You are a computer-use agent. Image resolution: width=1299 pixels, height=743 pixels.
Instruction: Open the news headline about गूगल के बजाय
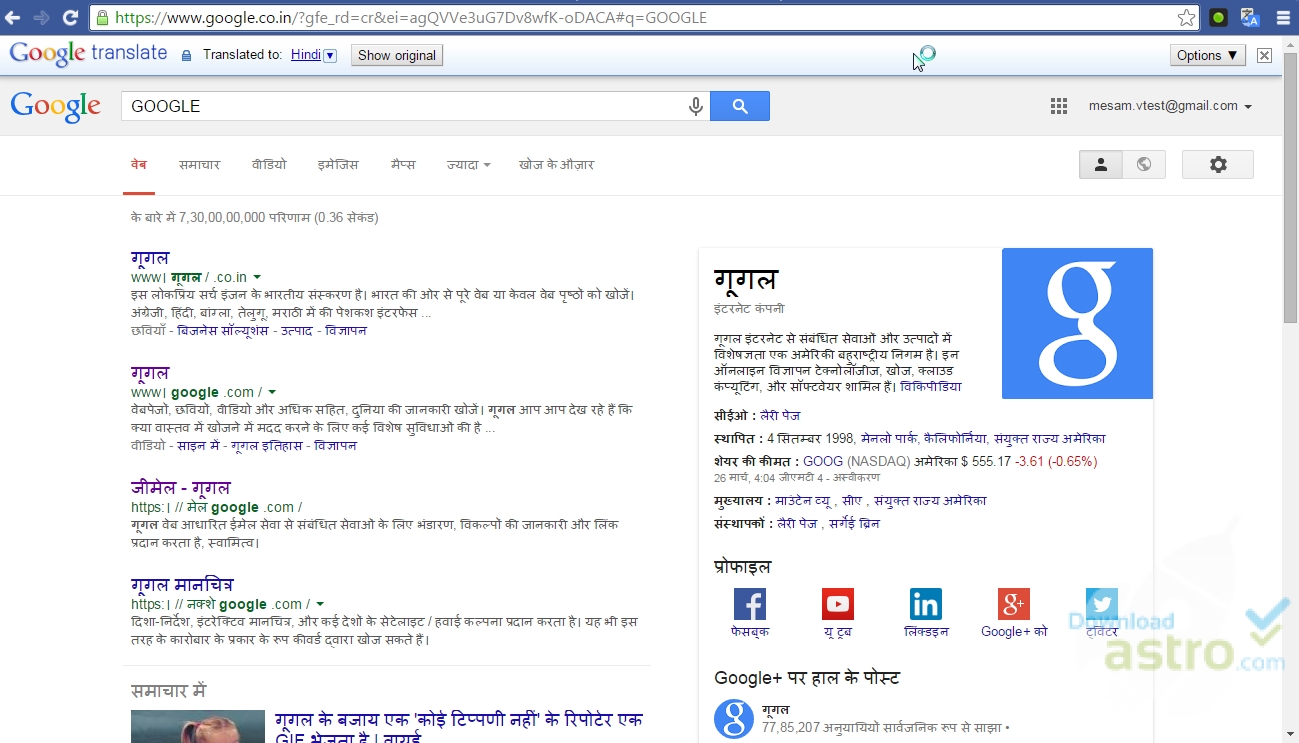point(459,728)
